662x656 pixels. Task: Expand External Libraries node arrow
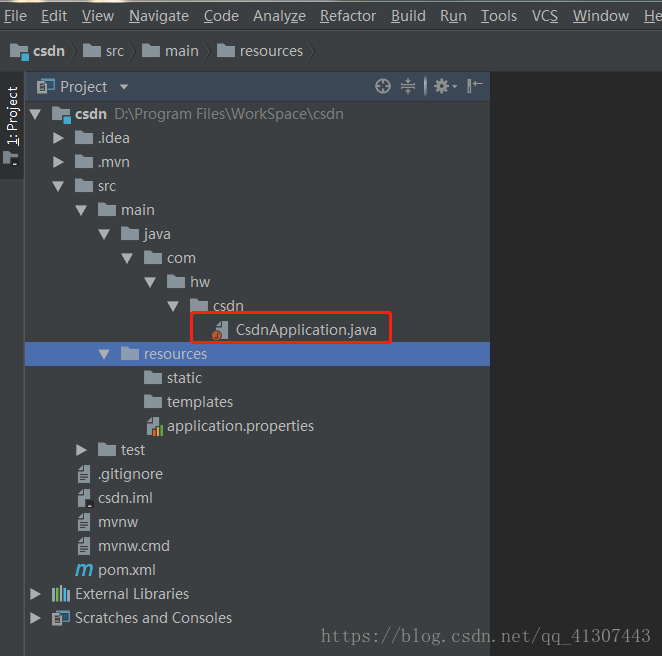(x=35, y=594)
